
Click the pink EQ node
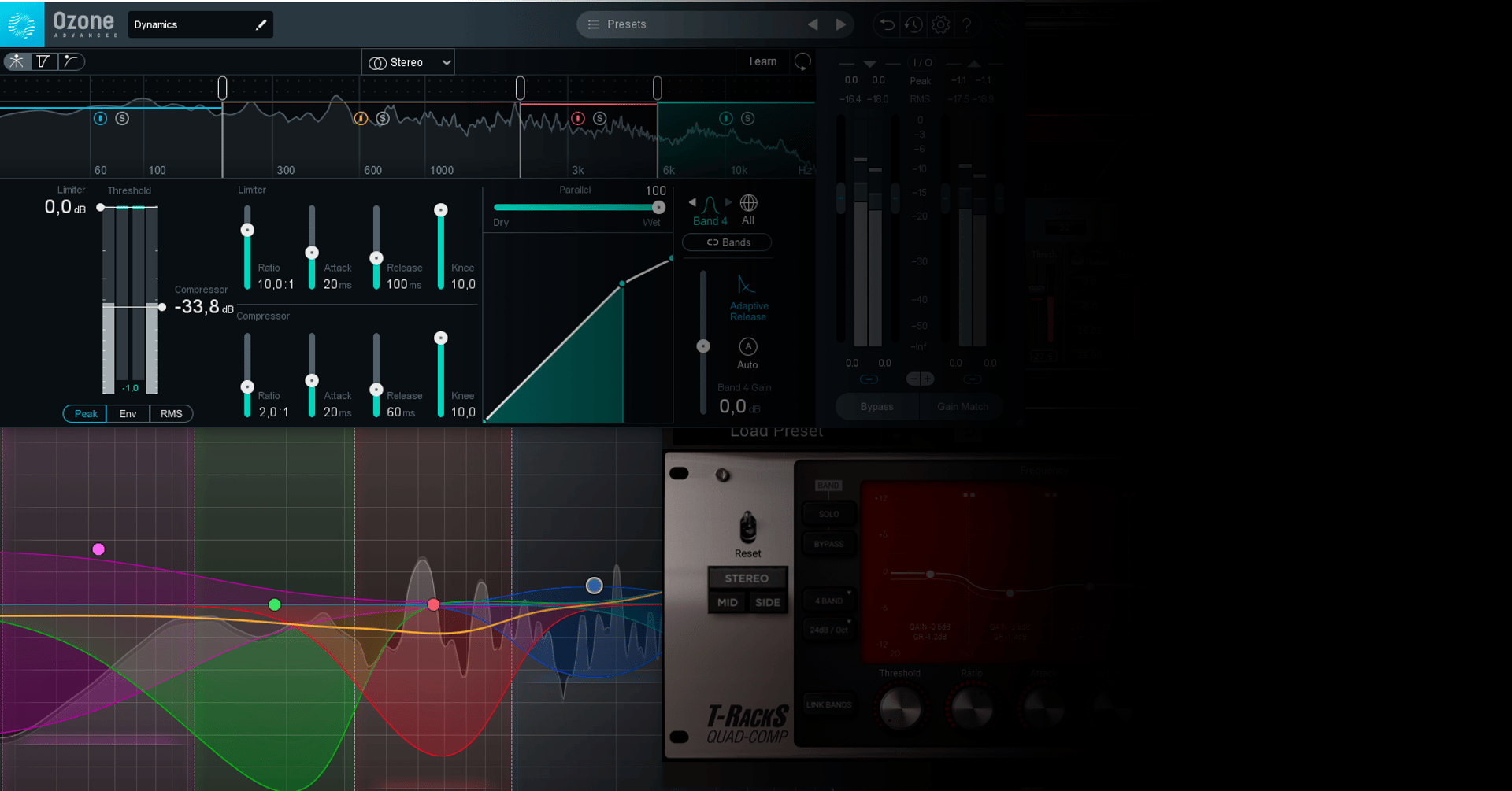coord(98,549)
